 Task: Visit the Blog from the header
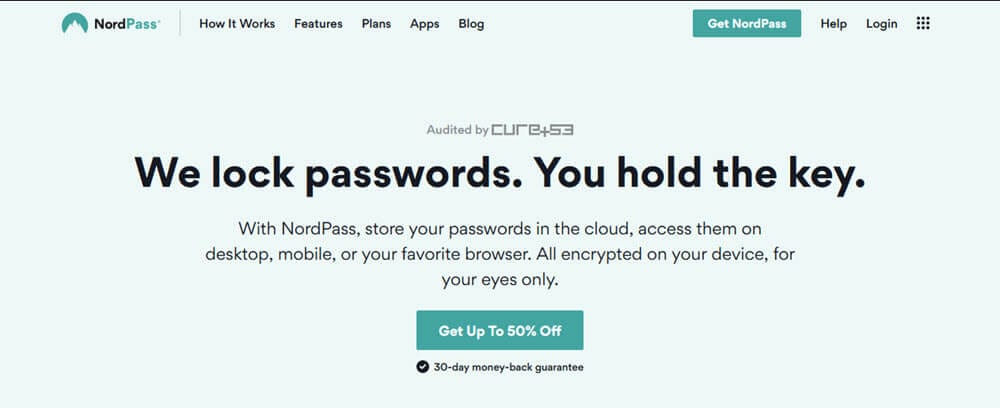471,24
